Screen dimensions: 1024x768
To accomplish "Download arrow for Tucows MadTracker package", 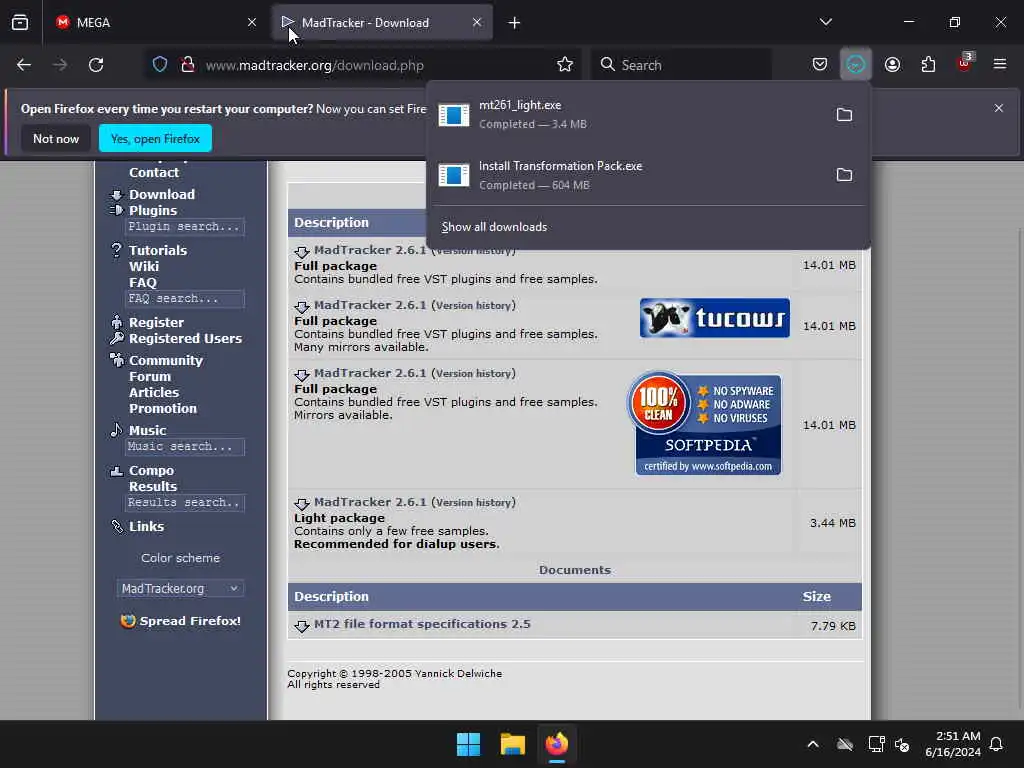I will (301, 307).
